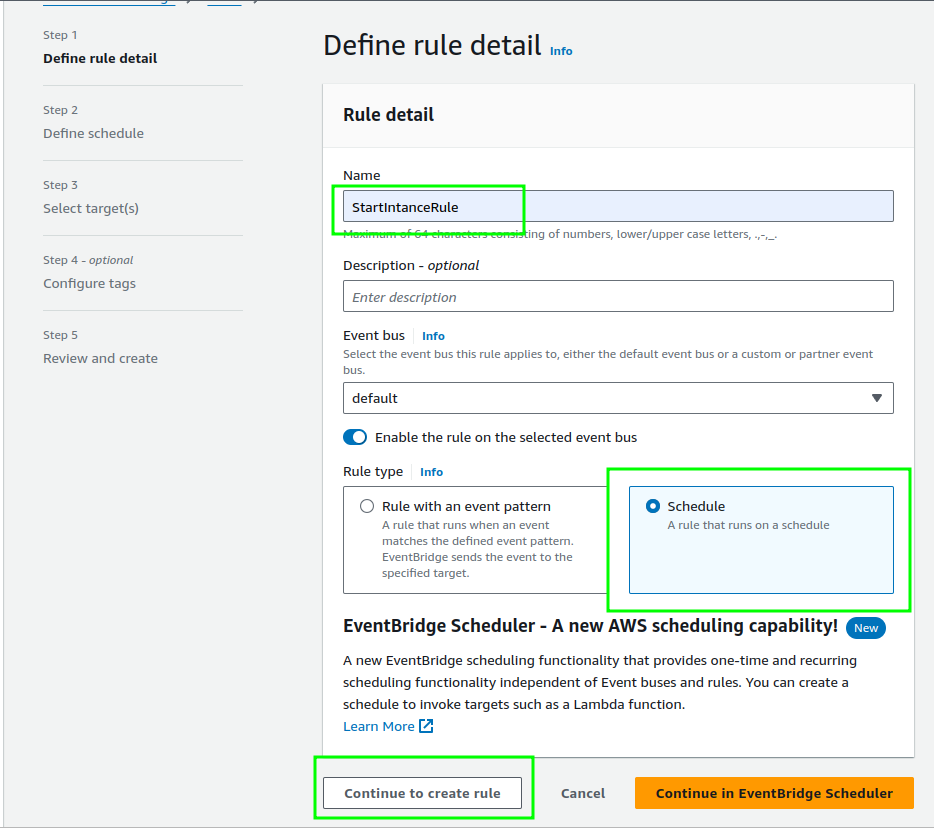934x828 pixels.
Task: Click the New badge next to EventBridge Scheduler
Action: click(x=865, y=628)
